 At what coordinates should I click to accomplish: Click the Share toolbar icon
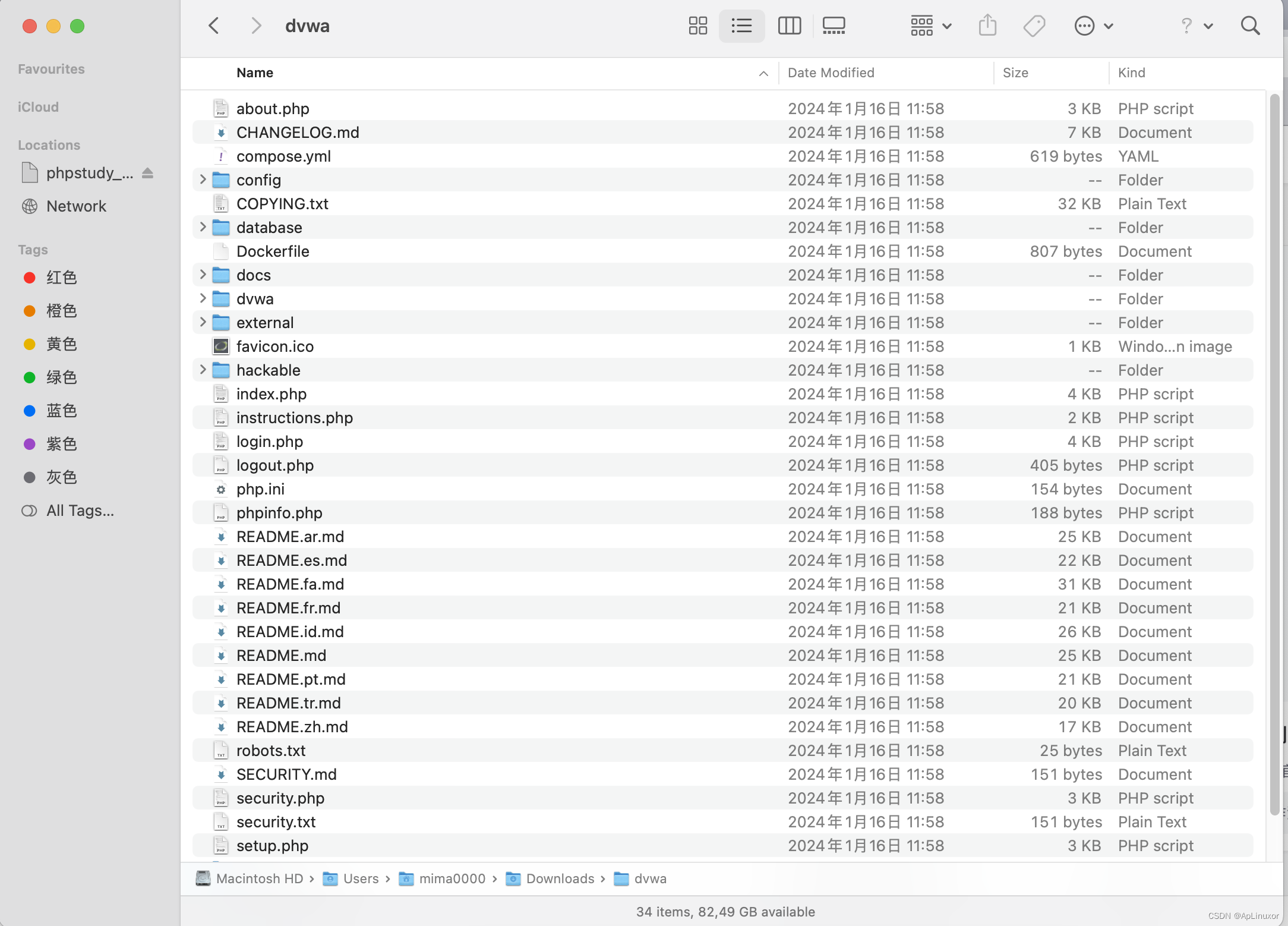pyautogui.click(x=987, y=26)
